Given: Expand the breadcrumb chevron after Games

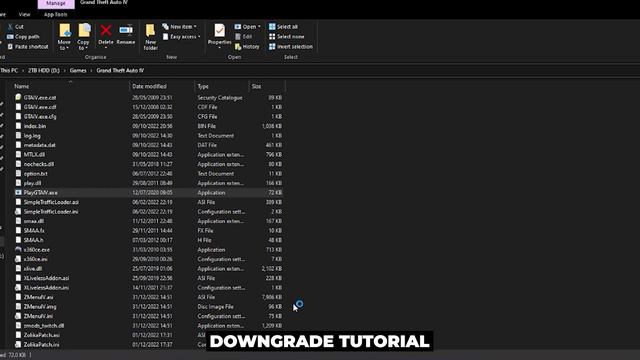Looking at the screenshot, I should tap(91, 71).
